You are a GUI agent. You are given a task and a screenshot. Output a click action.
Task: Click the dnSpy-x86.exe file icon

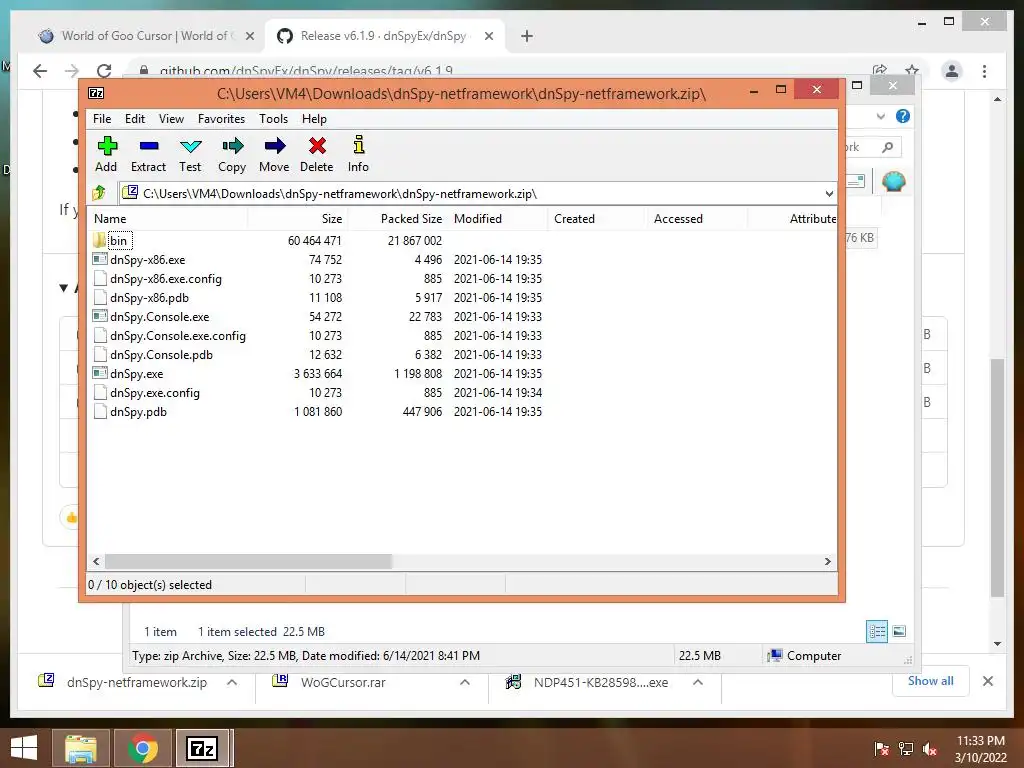pos(99,259)
